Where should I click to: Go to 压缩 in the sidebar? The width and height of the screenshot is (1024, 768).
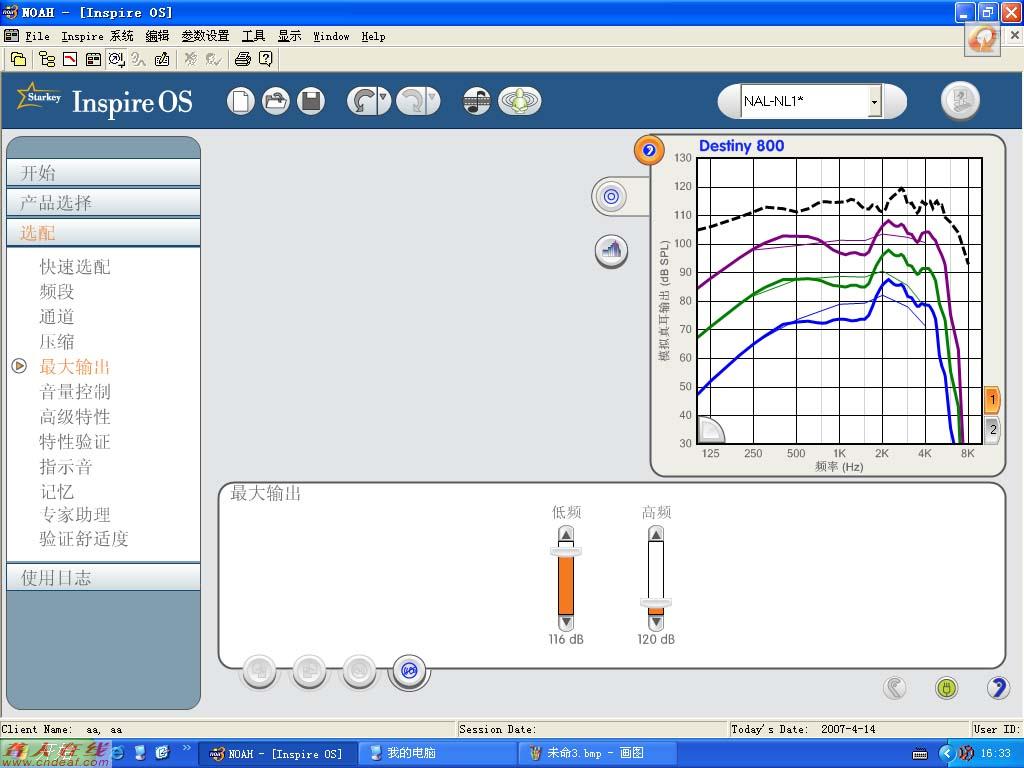click(x=57, y=342)
